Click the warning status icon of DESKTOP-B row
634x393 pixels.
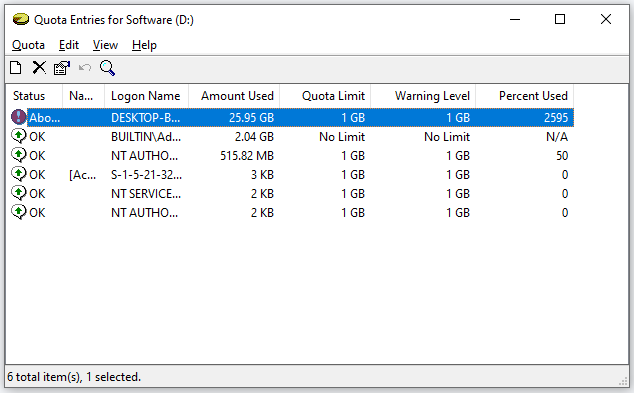tap(18, 117)
